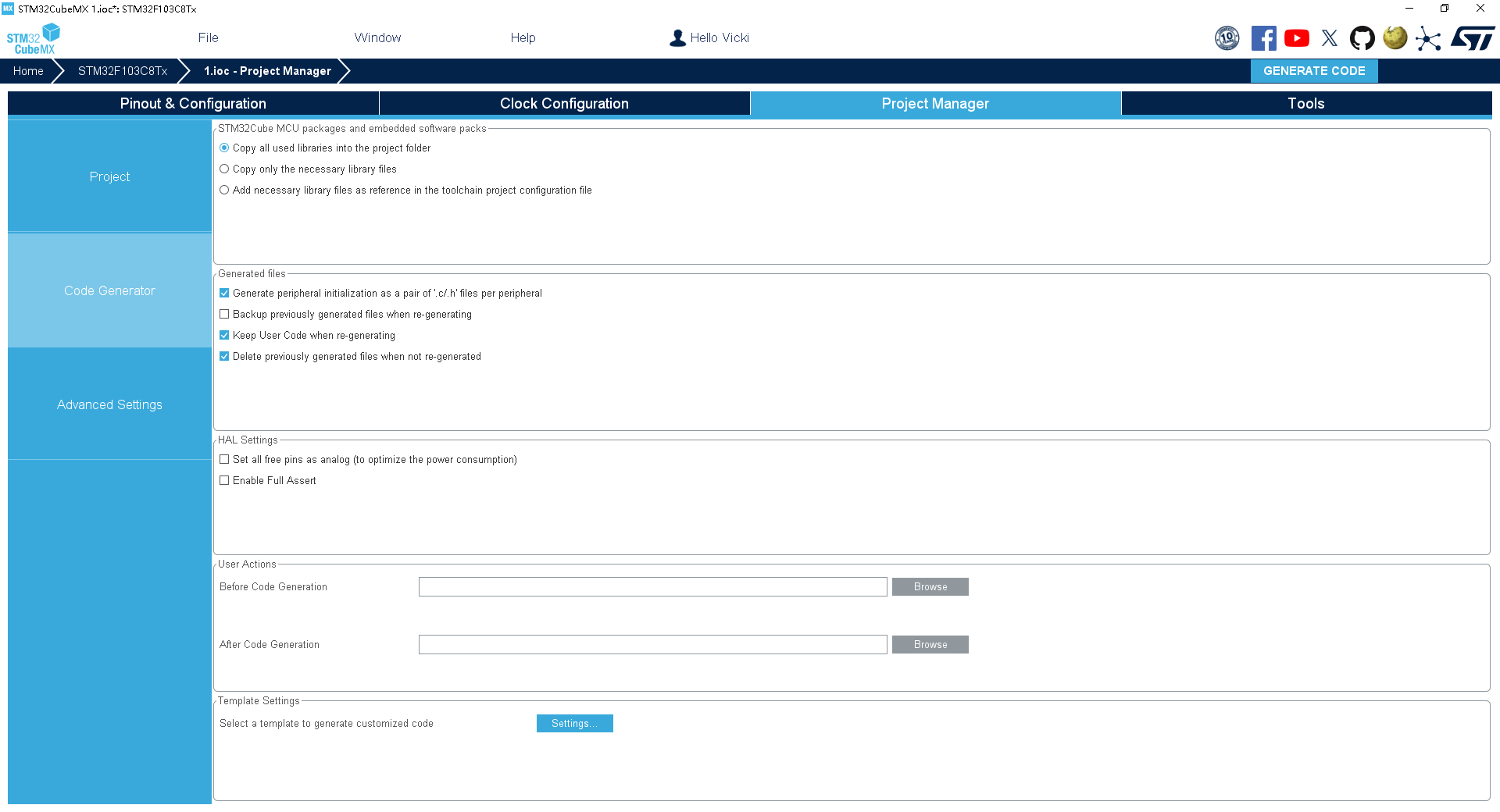Restore down the application window

[1445, 9]
